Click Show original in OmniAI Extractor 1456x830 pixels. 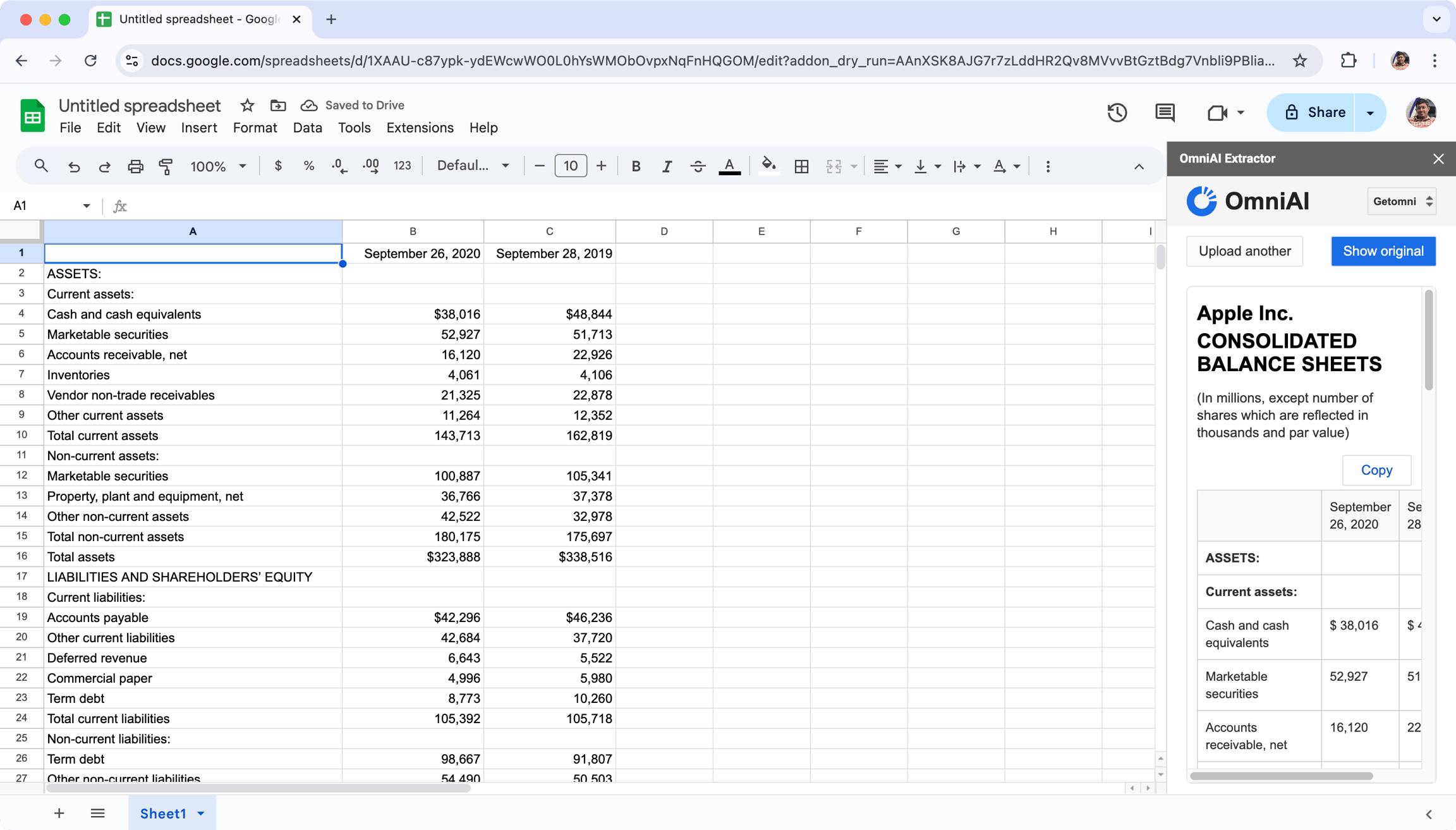(1383, 251)
